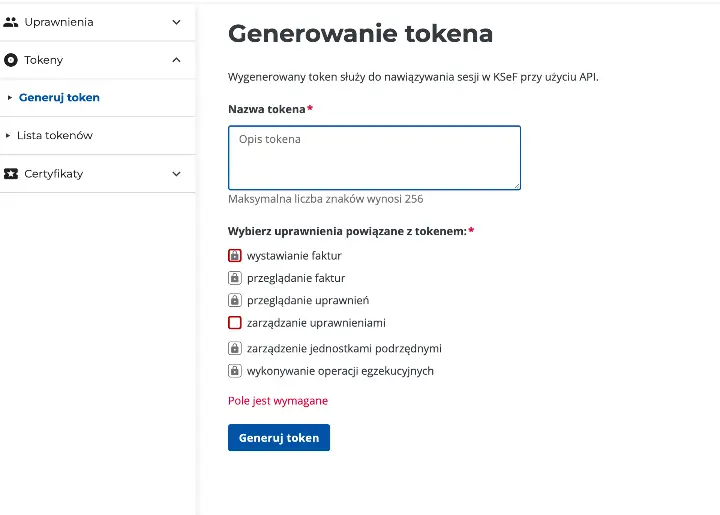Open the Lista tokenów menu item
Image resolution: width=720 pixels, height=515 pixels.
click(55, 135)
